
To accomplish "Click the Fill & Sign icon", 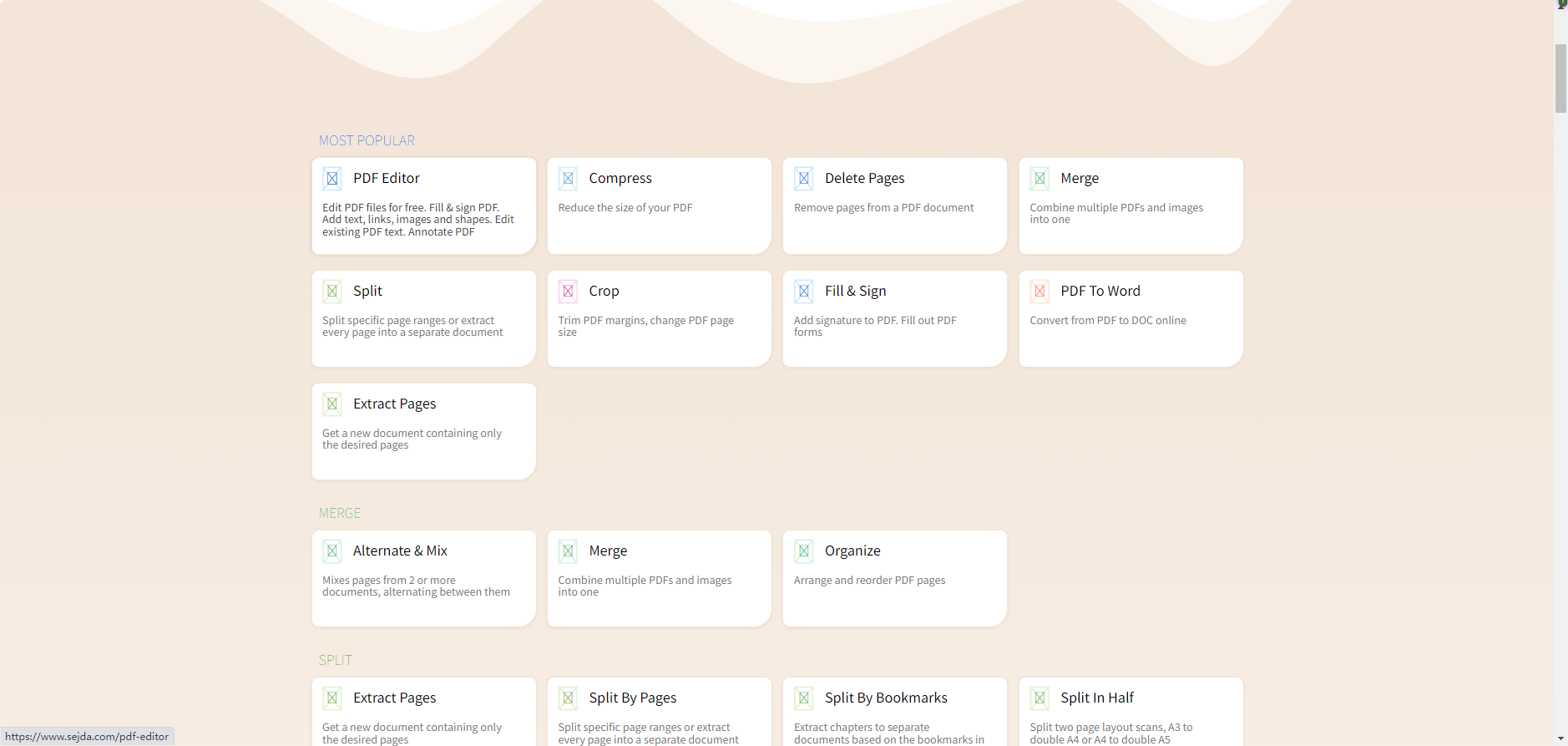I will coord(803,291).
